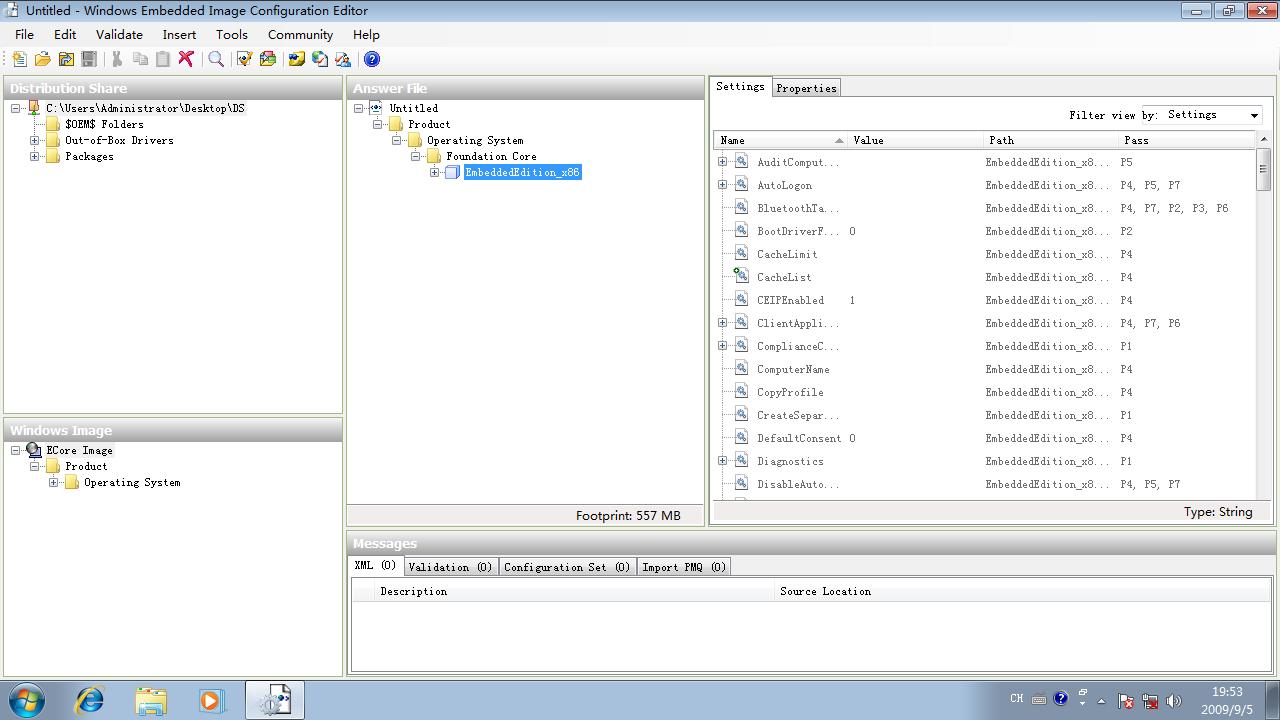Collapse Foundation Core in Answer File
The image size is (1280, 720).
(x=416, y=156)
